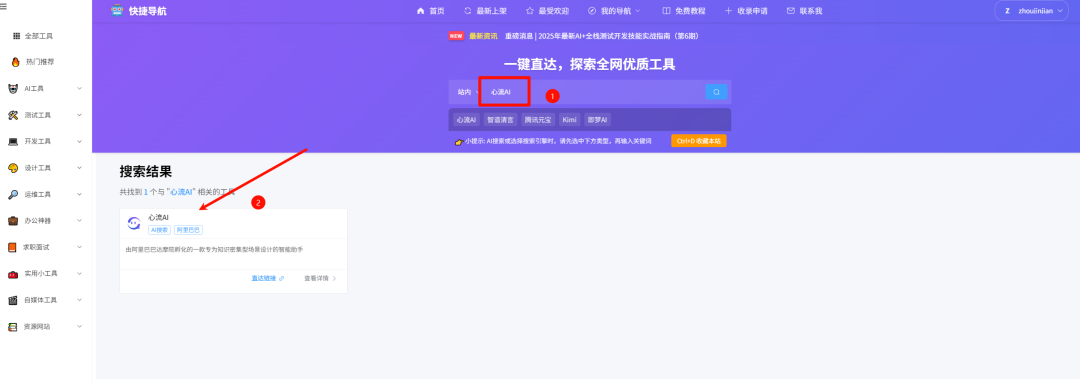
Task: Expand the 设计工具 sidebar chevron
Action: click(x=79, y=168)
